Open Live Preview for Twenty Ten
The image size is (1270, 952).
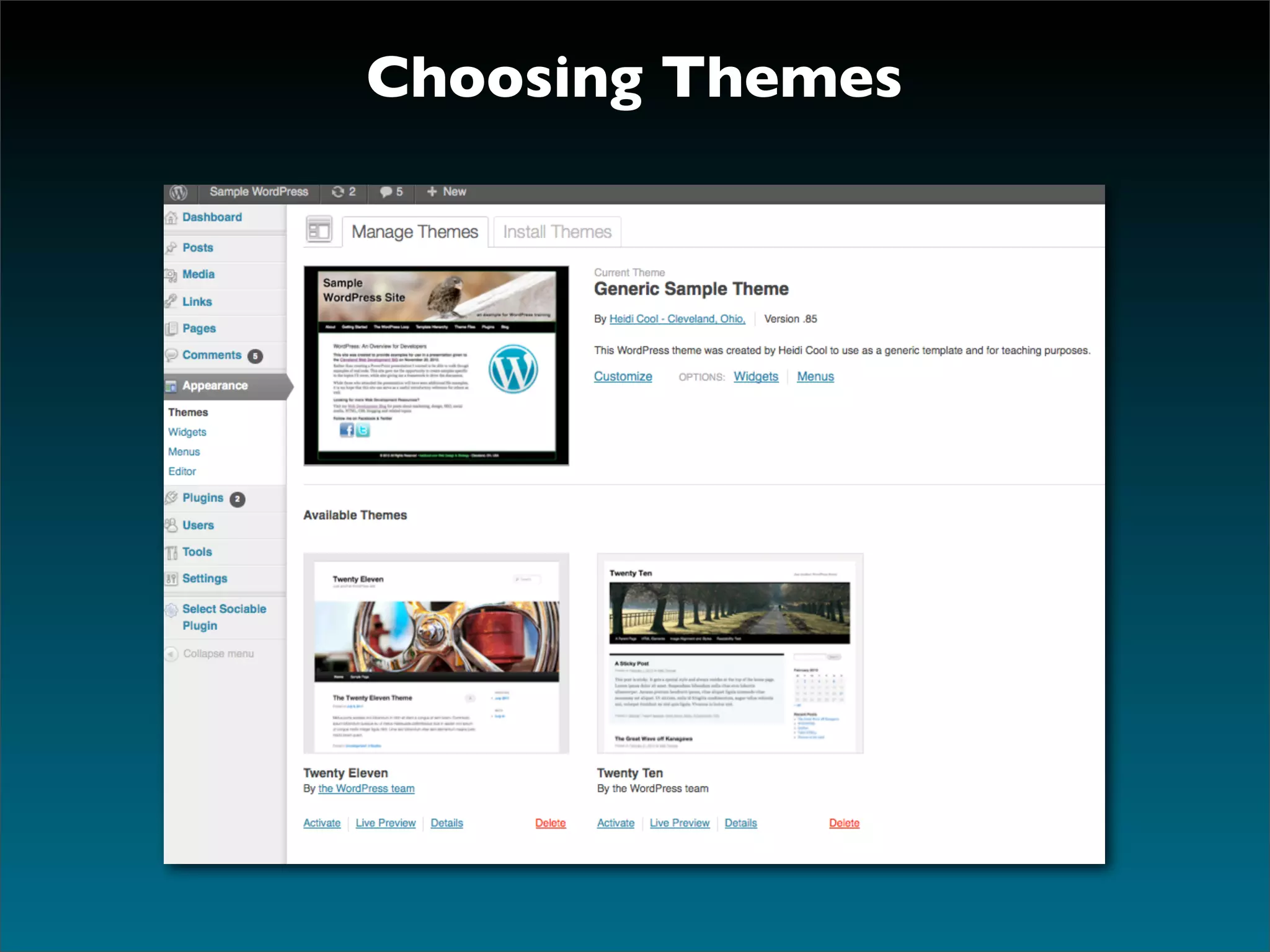(x=680, y=824)
